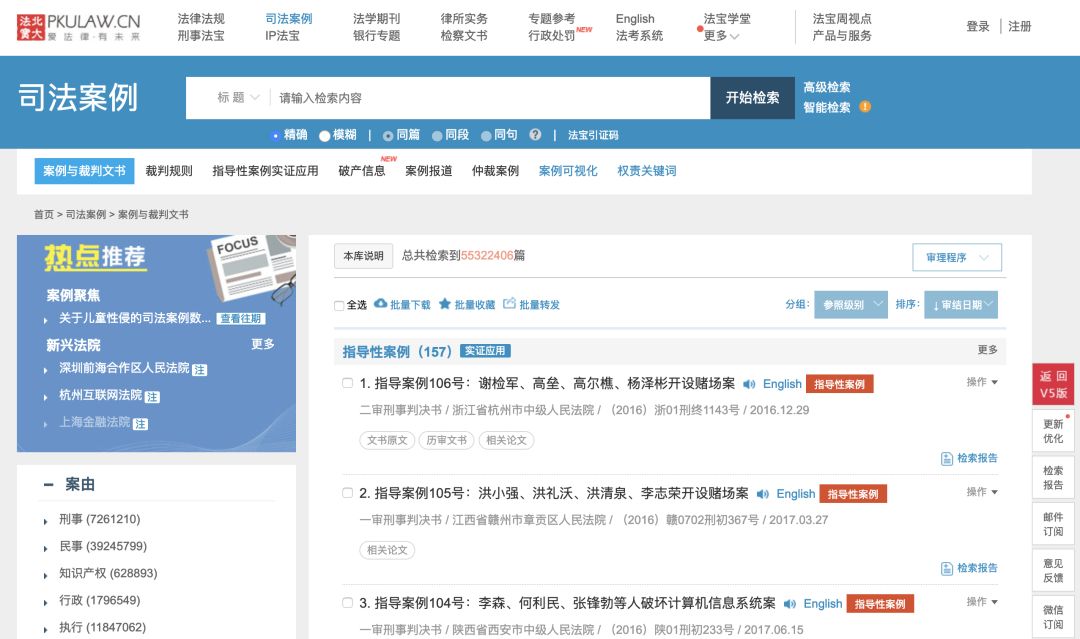Click the 批量下载 cloud download icon
Viewport: 1080px width, 639px height.
click(381, 304)
